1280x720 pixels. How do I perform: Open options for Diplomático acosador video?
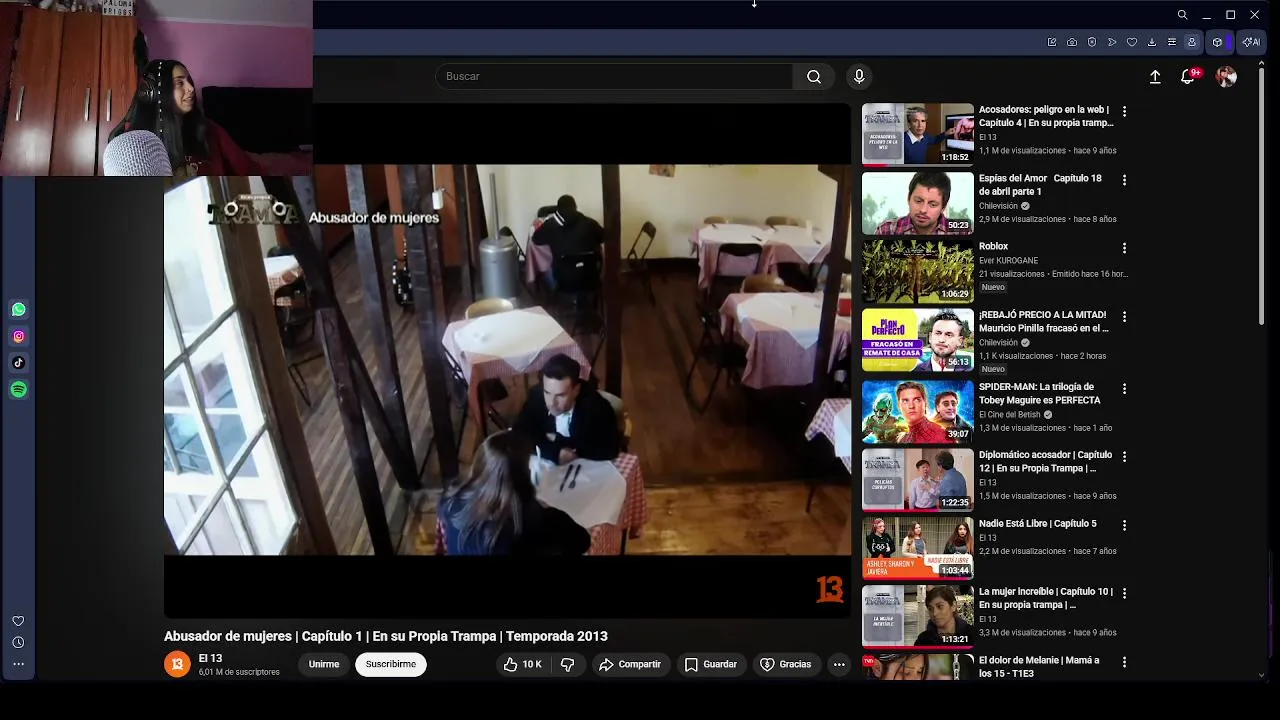[x=1124, y=456]
